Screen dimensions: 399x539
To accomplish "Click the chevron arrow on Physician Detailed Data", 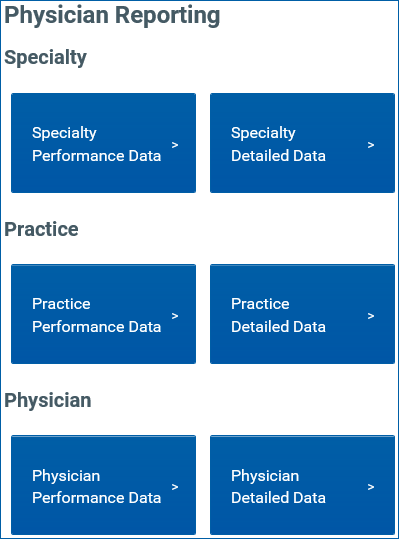I will click(x=370, y=487).
